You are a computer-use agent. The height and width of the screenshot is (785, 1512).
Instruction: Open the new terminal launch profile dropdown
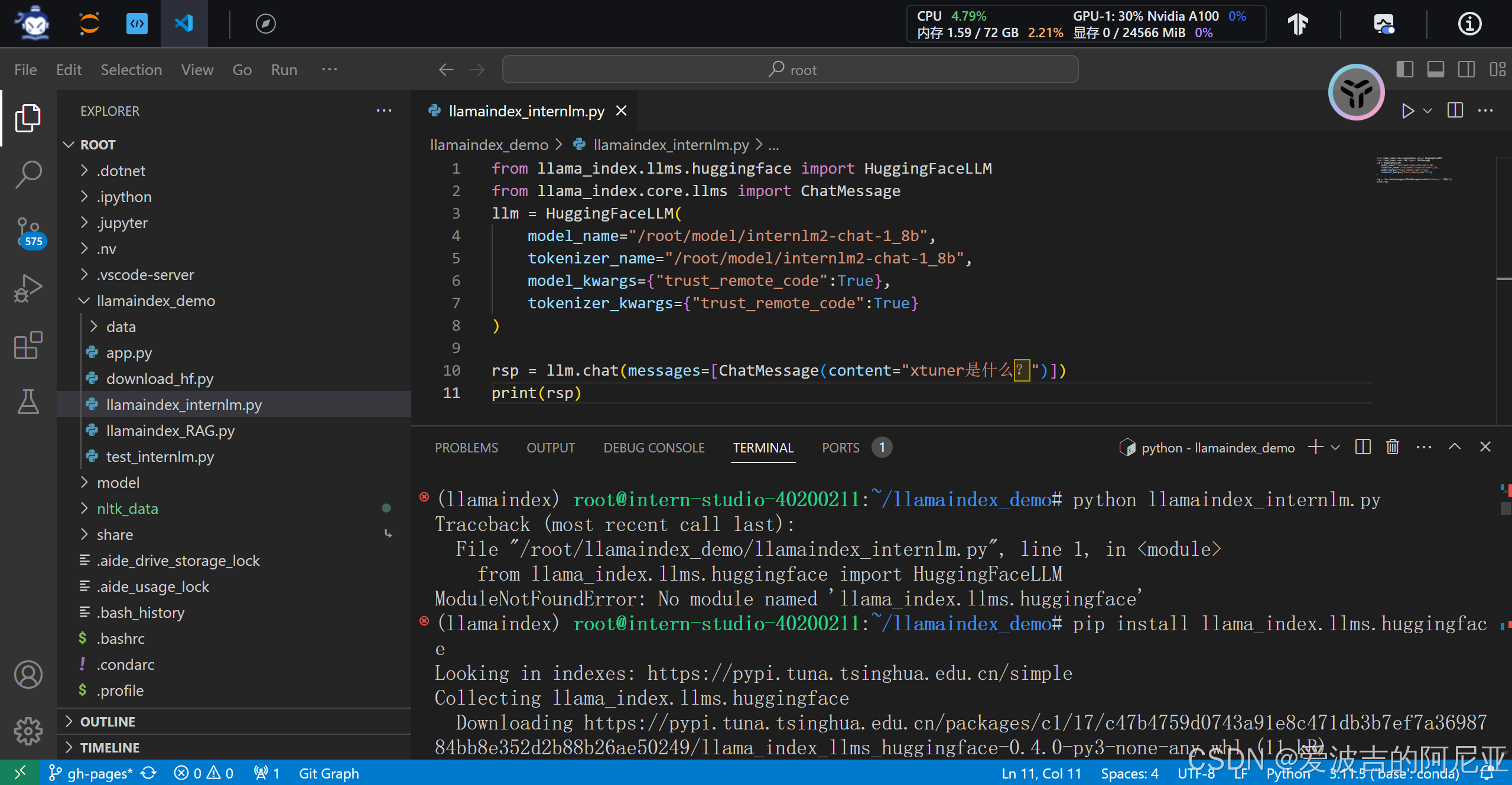[1335, 448]
